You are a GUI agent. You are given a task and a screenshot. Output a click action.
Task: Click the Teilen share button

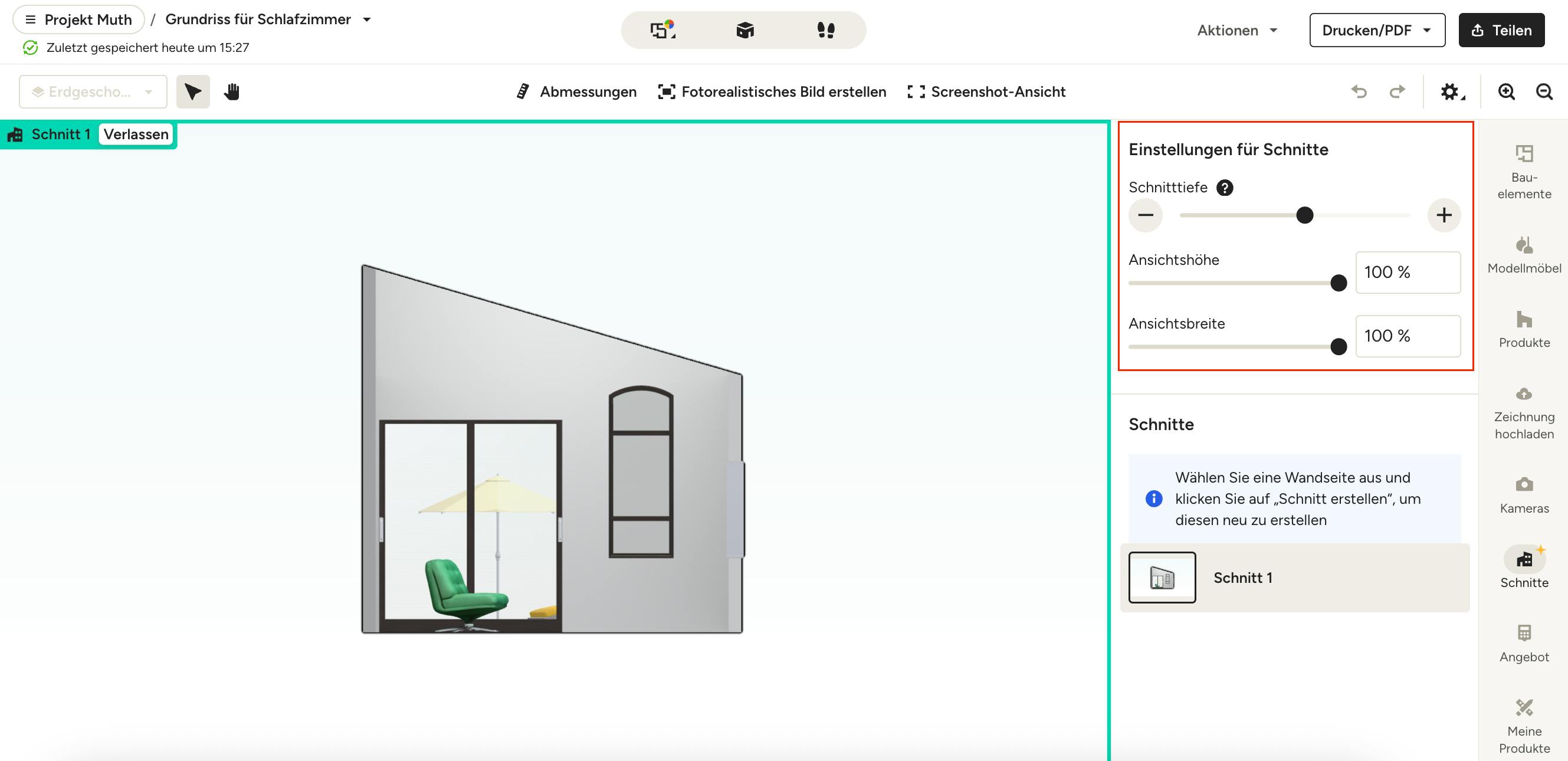(1501, 31)
